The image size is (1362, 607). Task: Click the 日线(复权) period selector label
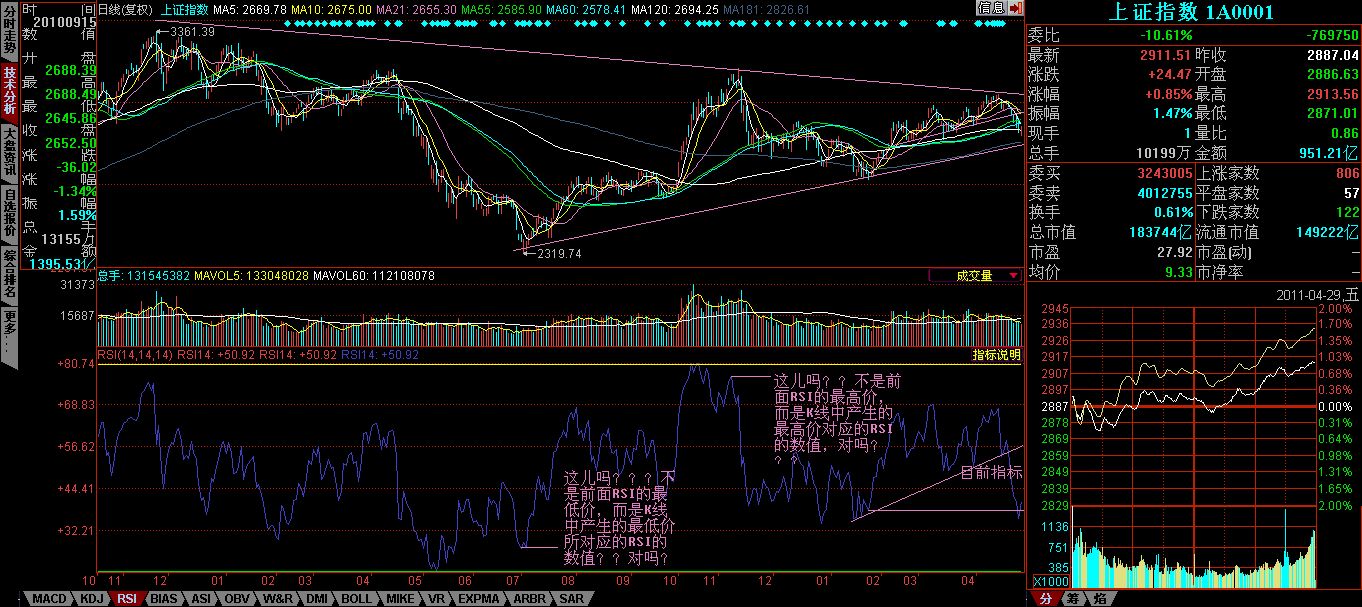125,9
